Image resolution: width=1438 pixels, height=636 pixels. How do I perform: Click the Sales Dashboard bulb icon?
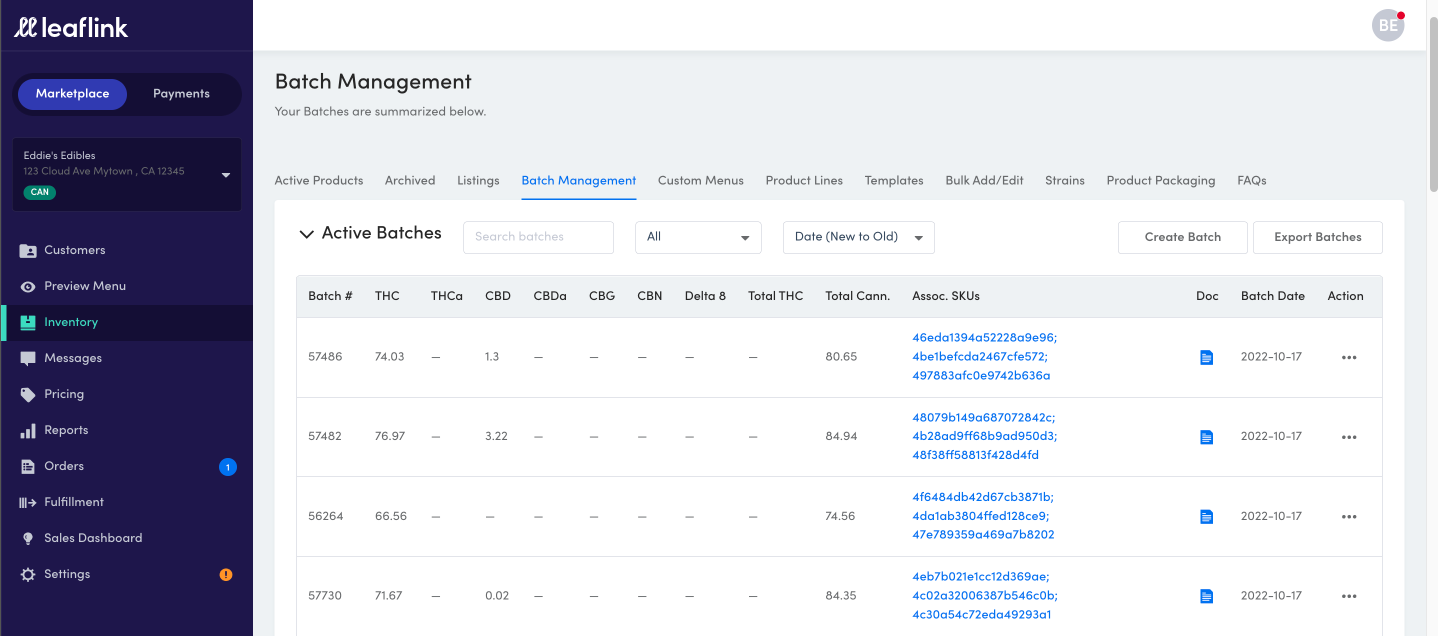click(x=28, y=538)
